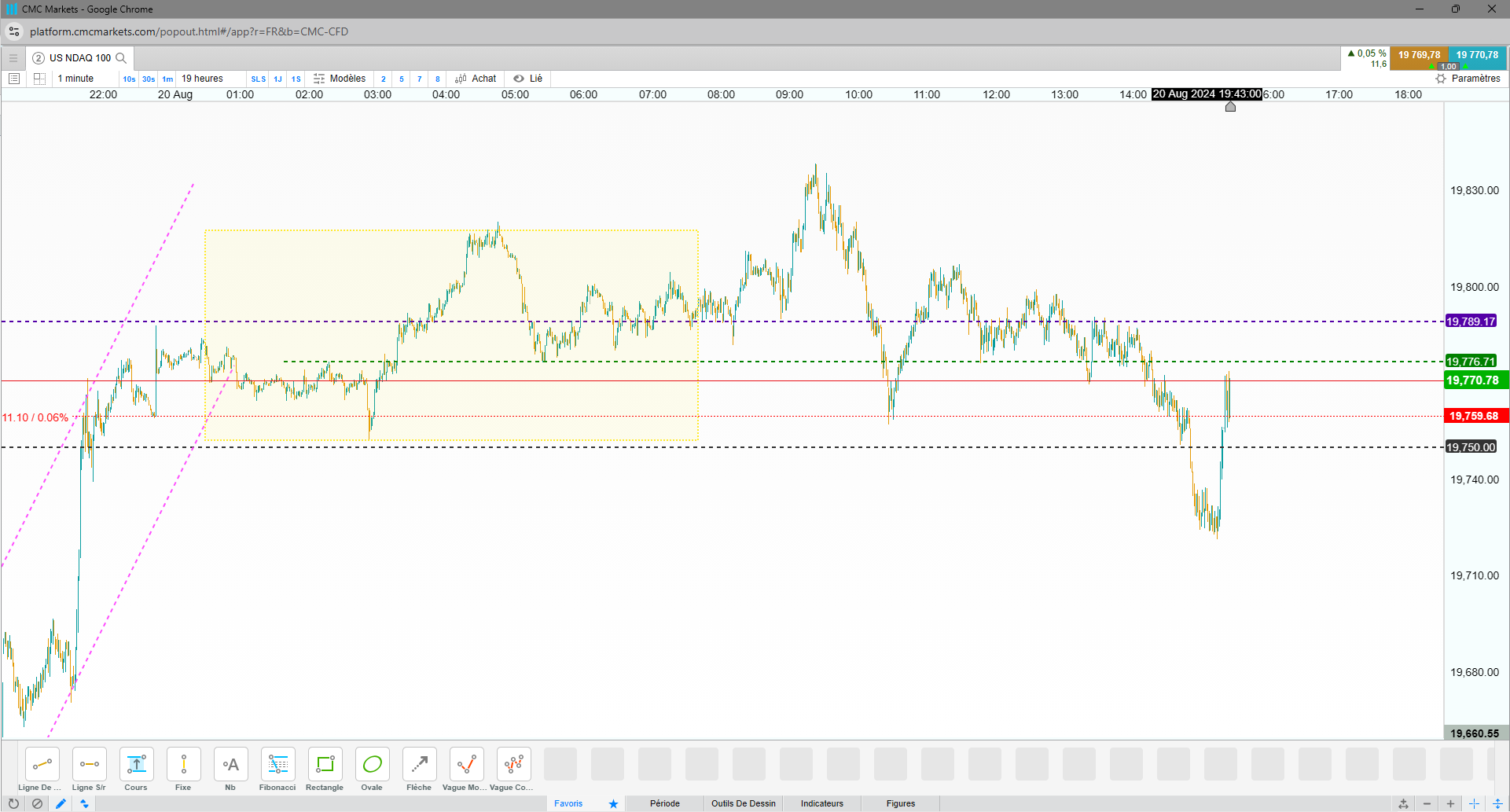
Task: Click the Cours price marker tool
Action: click(x=136, y=769)
